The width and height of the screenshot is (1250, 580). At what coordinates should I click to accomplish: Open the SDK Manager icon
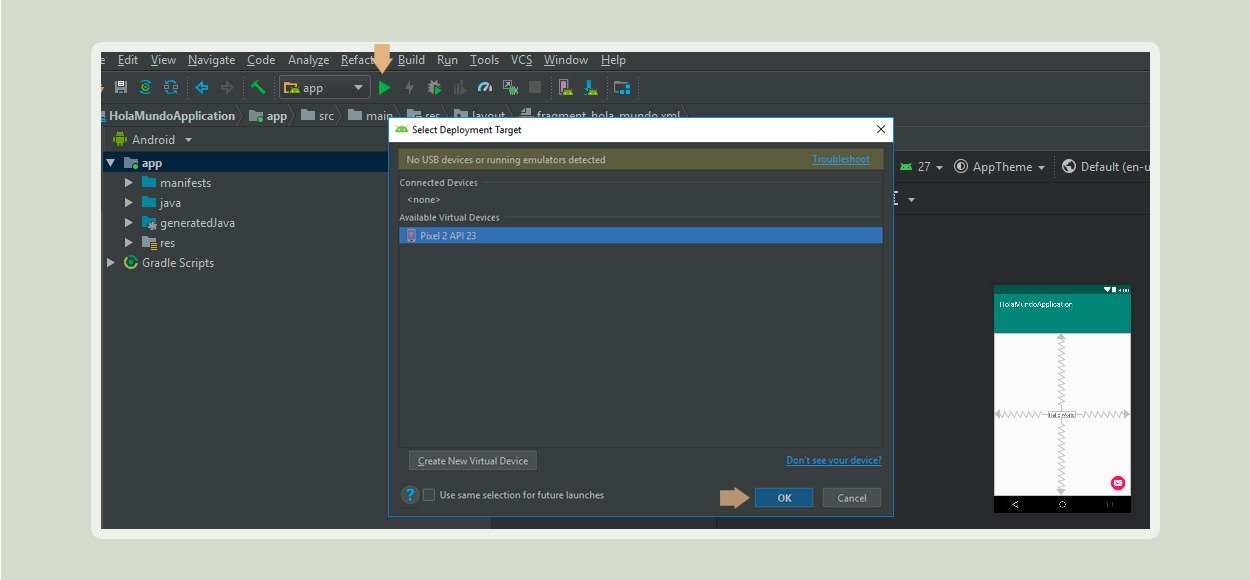[x=591, y=88]
